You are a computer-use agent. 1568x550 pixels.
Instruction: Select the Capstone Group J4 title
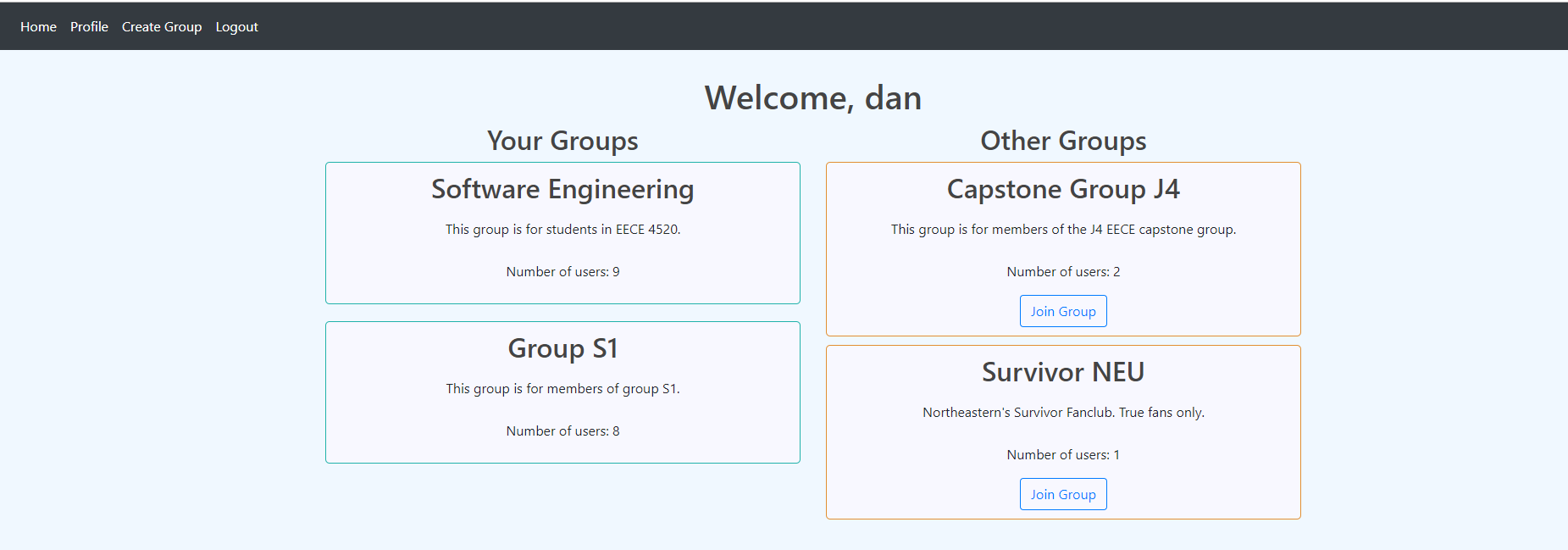tap(1063, 189)
